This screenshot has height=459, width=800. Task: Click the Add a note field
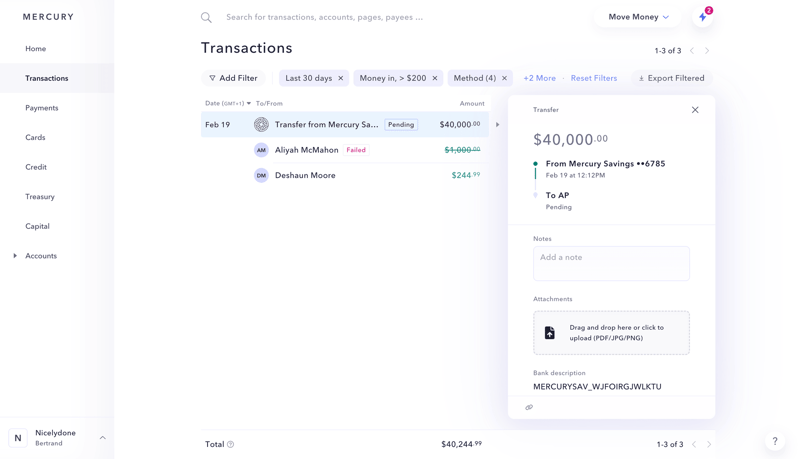point(611,264)
